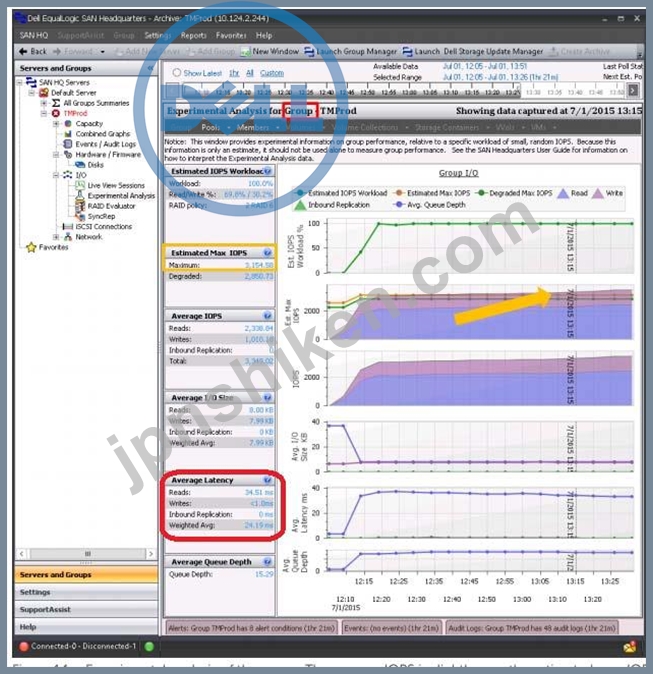The image size is (653, 674).
Task: Open the Forward history dropdown arrow
Action: [x=102, y=52]
